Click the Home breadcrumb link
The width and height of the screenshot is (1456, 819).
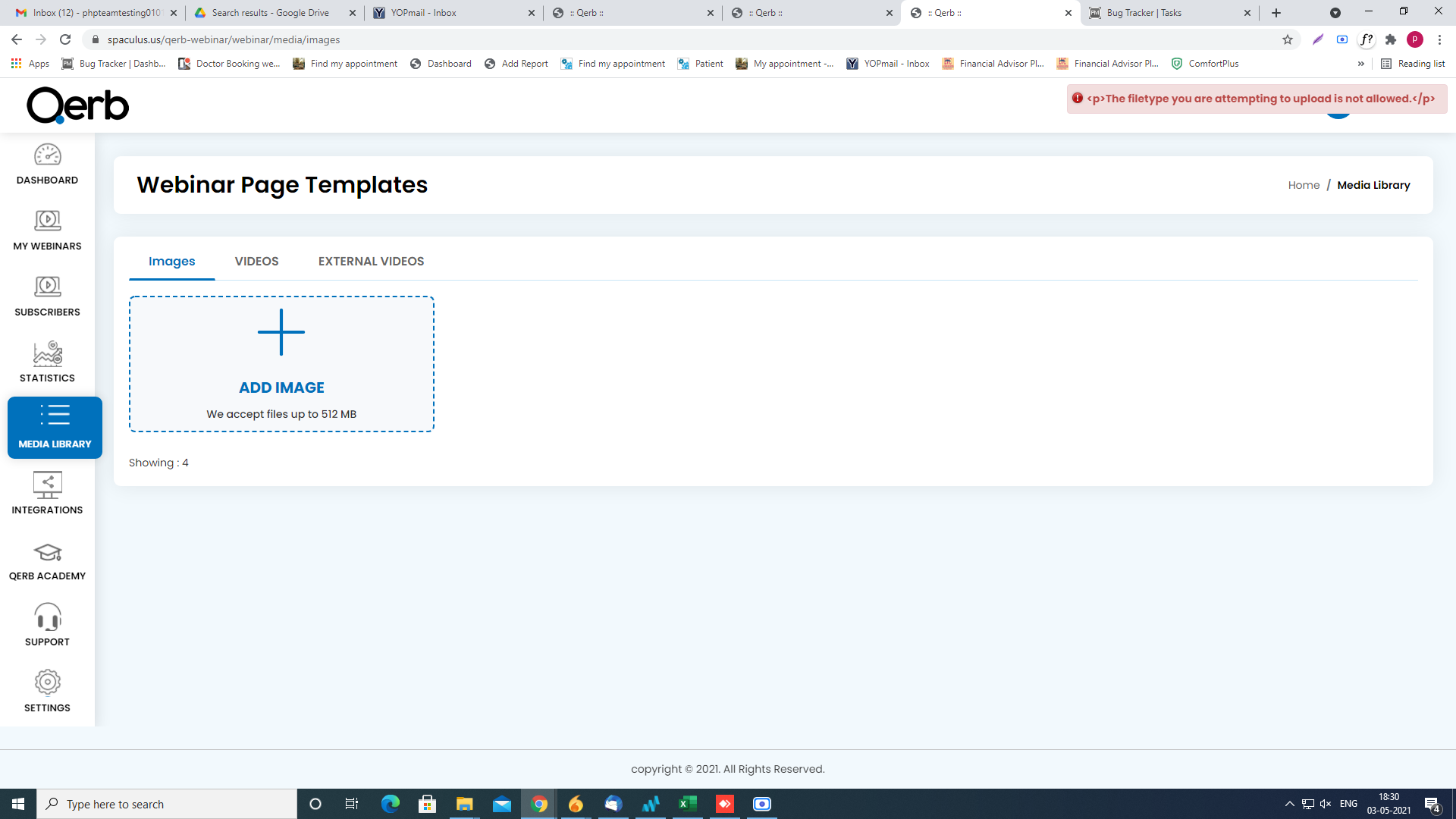[x=1304, y=185]
